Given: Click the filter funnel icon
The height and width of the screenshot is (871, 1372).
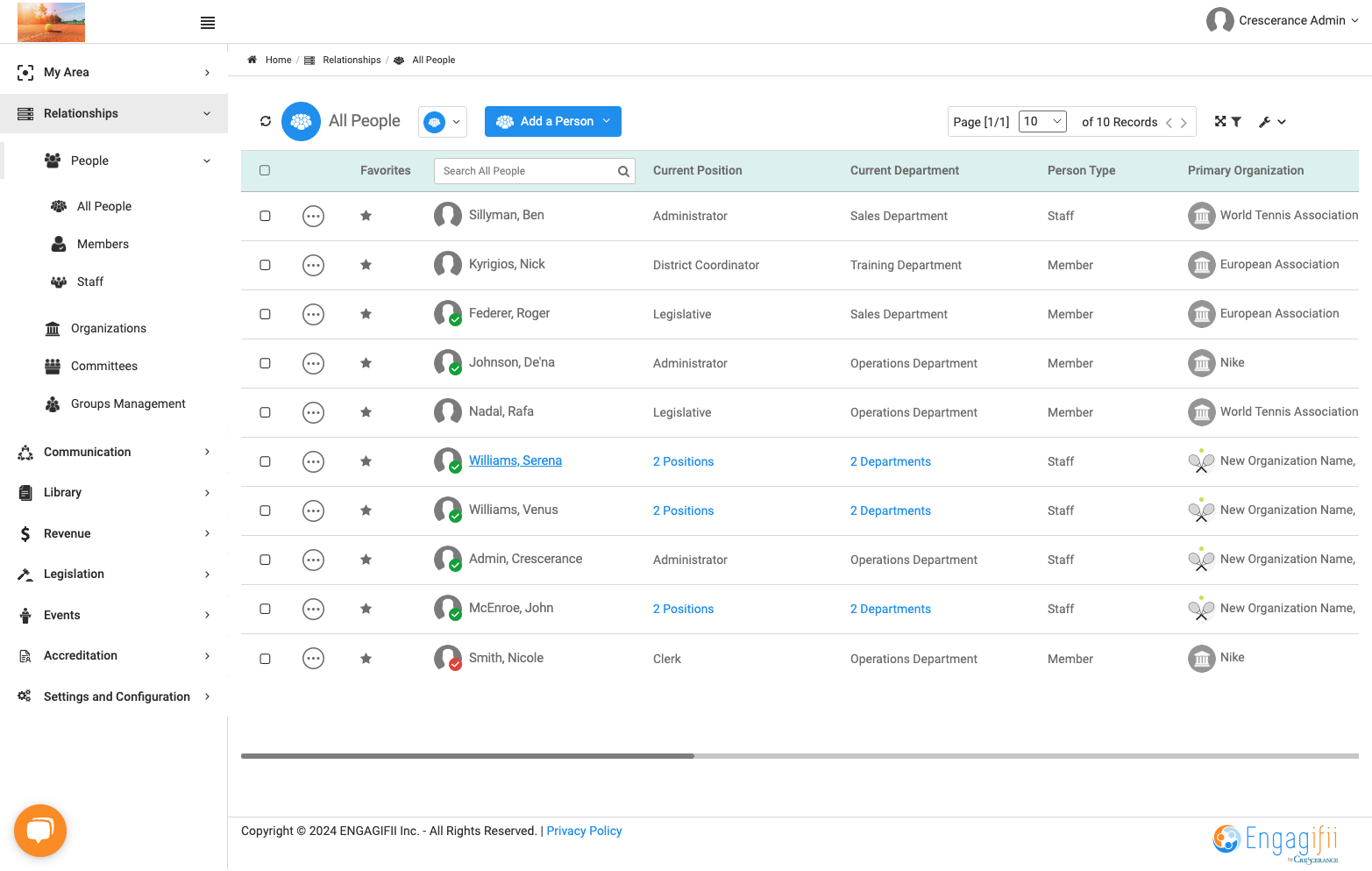Looking at the screenshot, I should point(1236,122).
